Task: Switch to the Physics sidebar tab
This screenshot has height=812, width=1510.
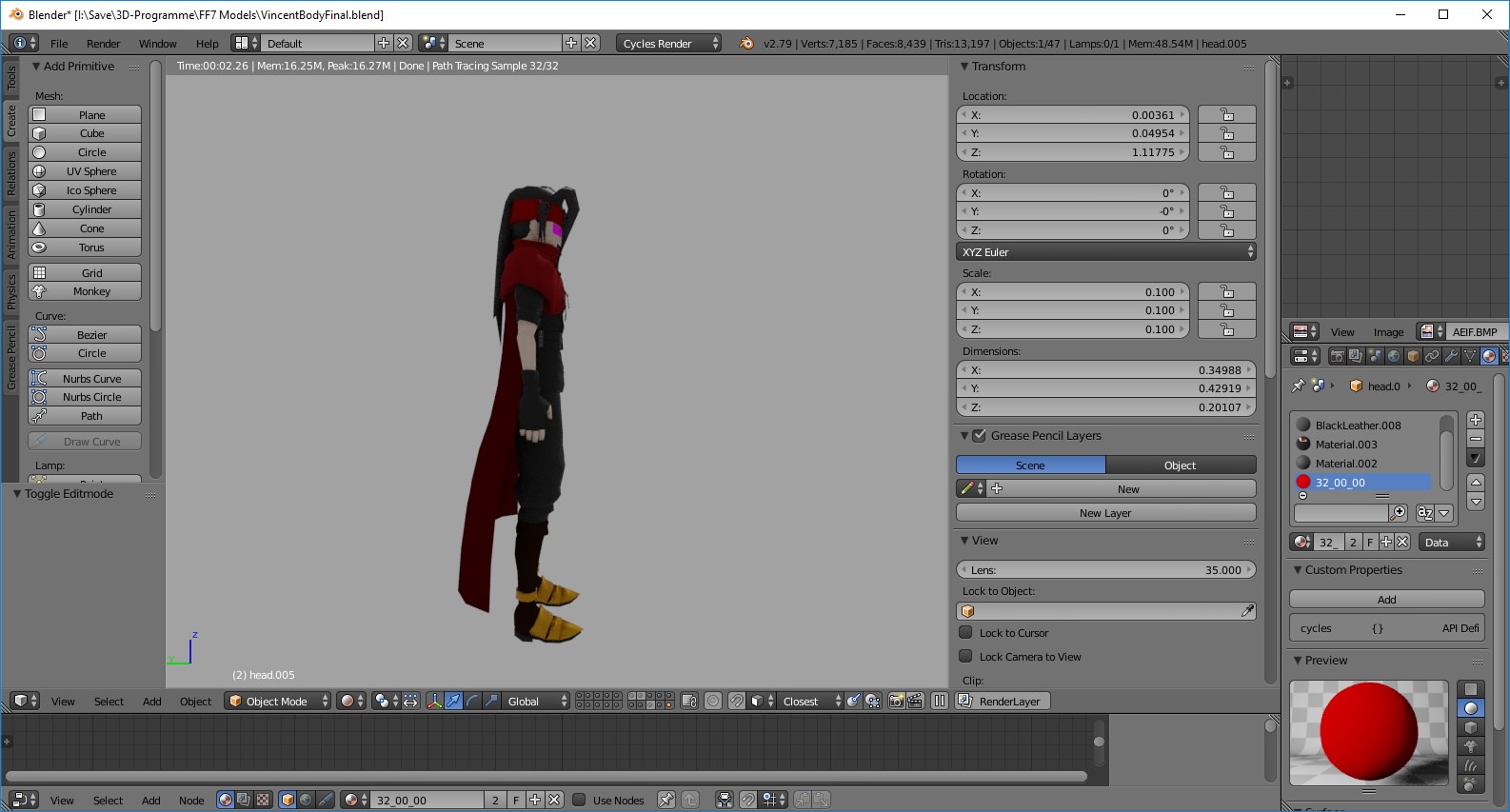Action: point(11,292)
